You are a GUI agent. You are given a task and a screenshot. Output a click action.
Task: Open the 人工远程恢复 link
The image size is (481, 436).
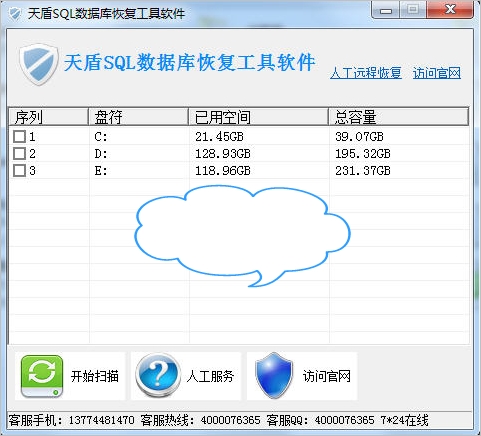click(366, 73)
